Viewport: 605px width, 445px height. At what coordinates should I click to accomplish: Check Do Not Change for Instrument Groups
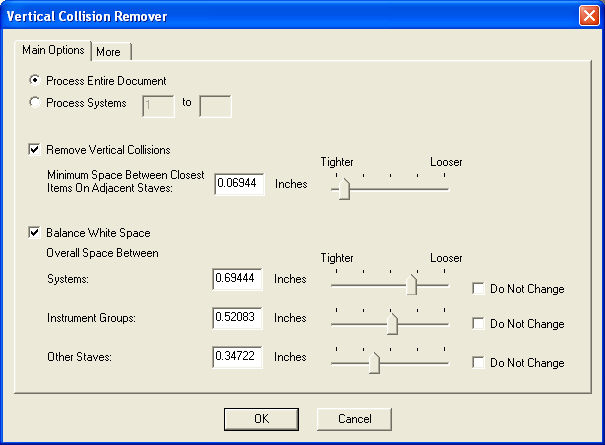tap(479, 324)
